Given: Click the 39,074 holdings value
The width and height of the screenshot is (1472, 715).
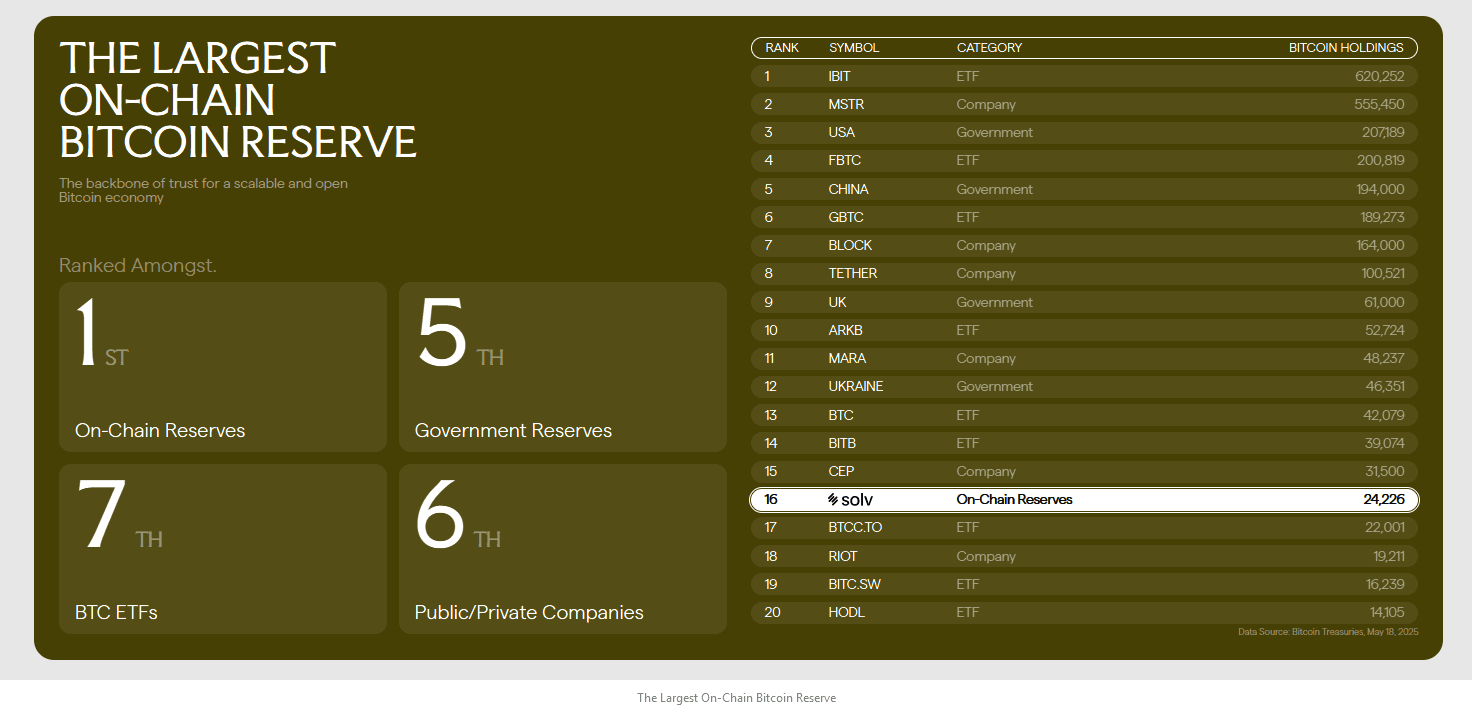Looking at the screenshot, I should coord(1385,443).
